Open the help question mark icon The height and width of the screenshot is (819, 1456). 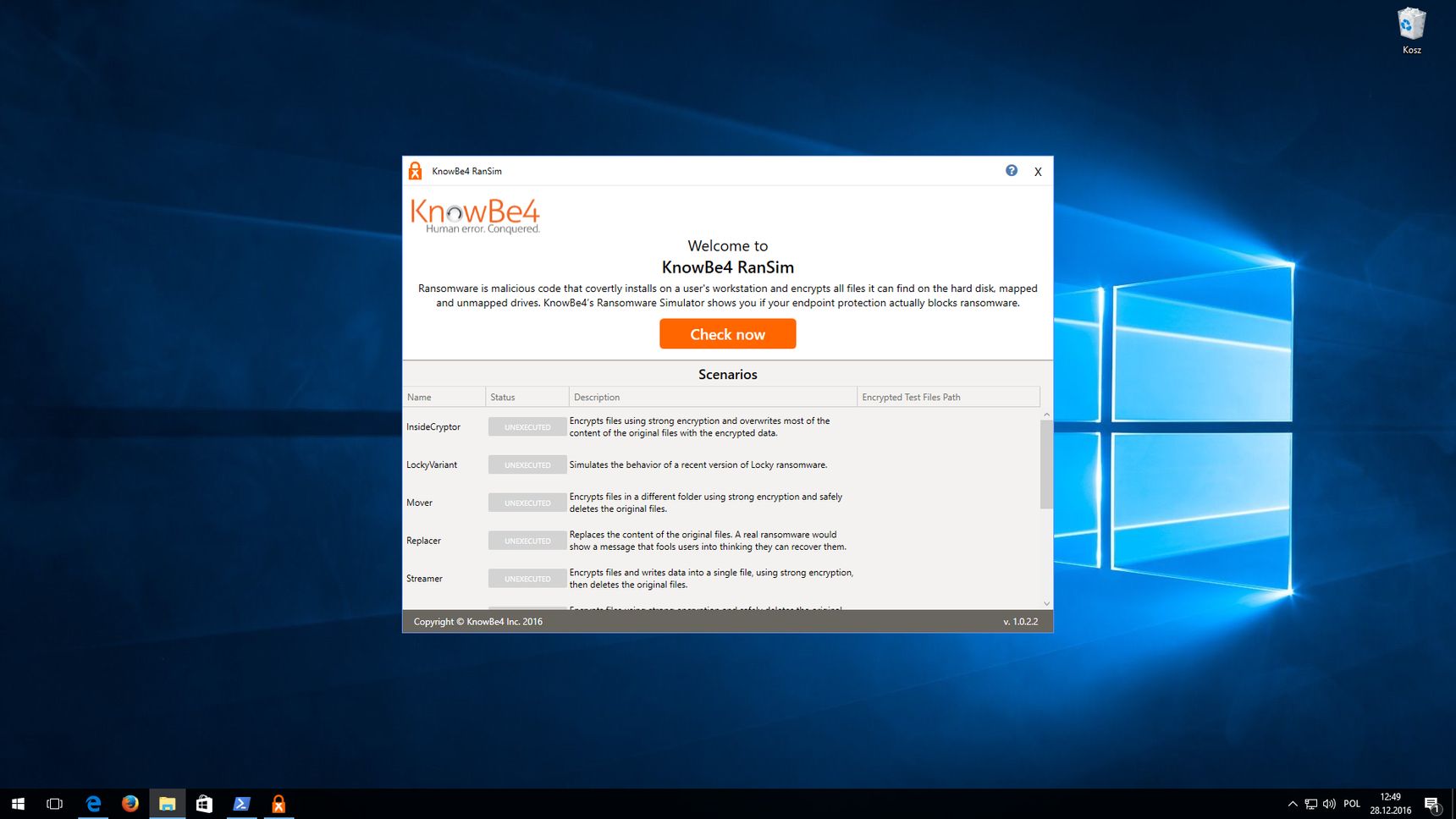tap(1012, 171)
